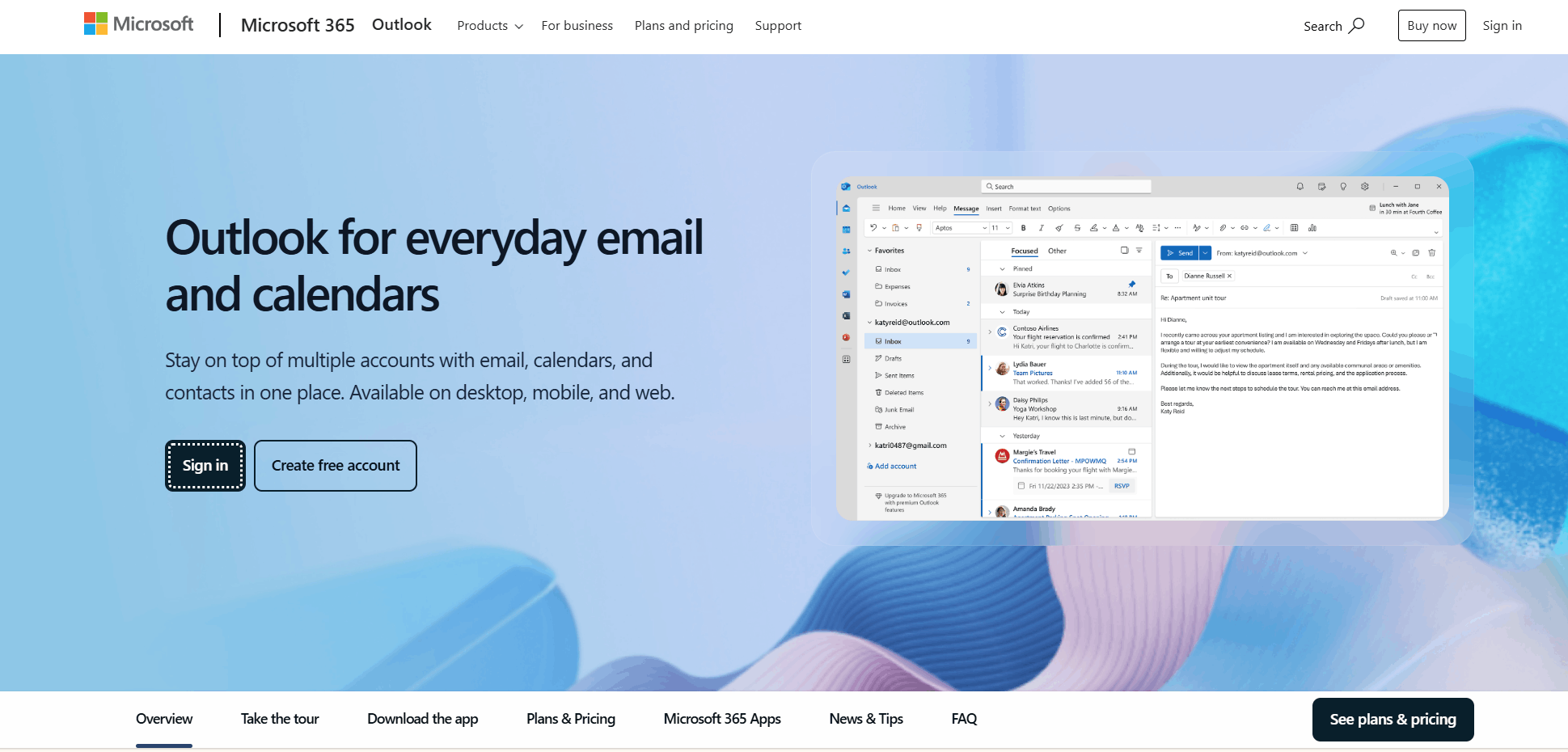Click the attach file paperclip icon

(x=1223, y=228)
